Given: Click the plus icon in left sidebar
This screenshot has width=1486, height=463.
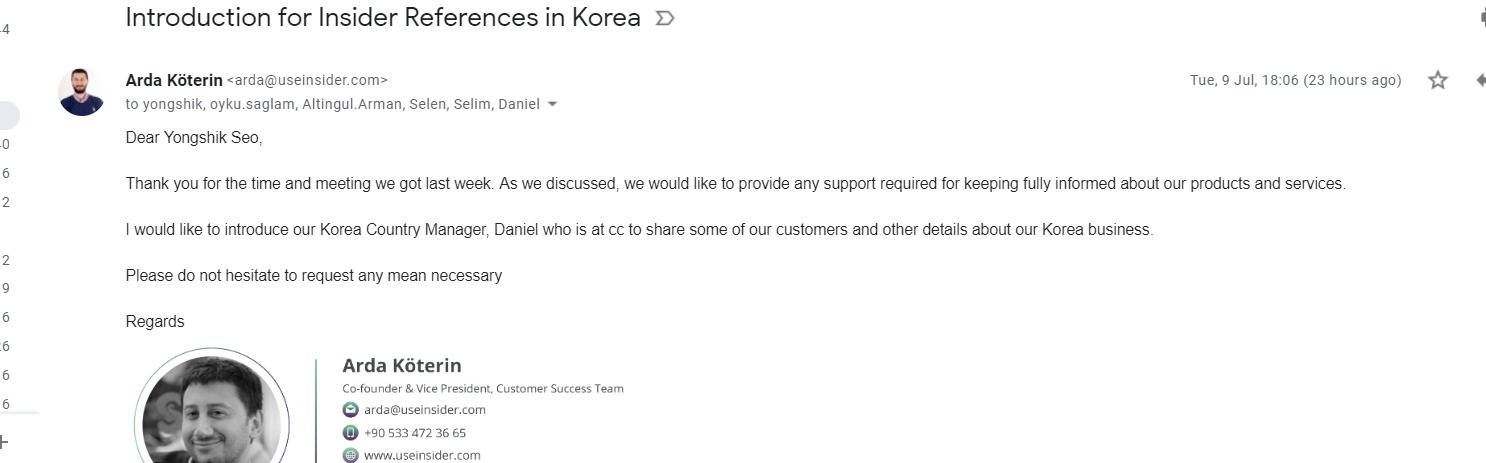Looking at the screenshot, I should tap(3, 441).
